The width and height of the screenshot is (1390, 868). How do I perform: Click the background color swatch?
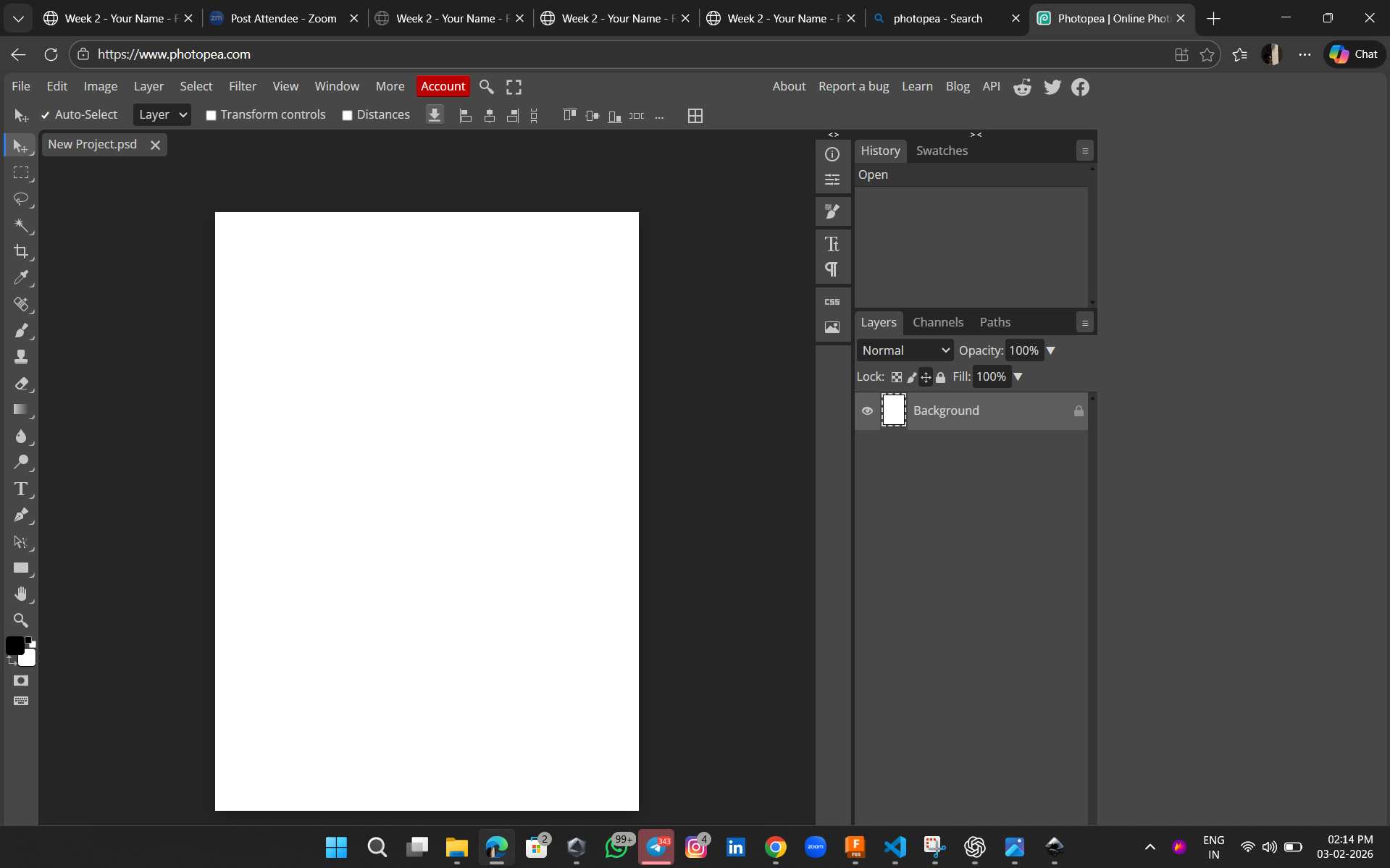(x=29, y=659)
